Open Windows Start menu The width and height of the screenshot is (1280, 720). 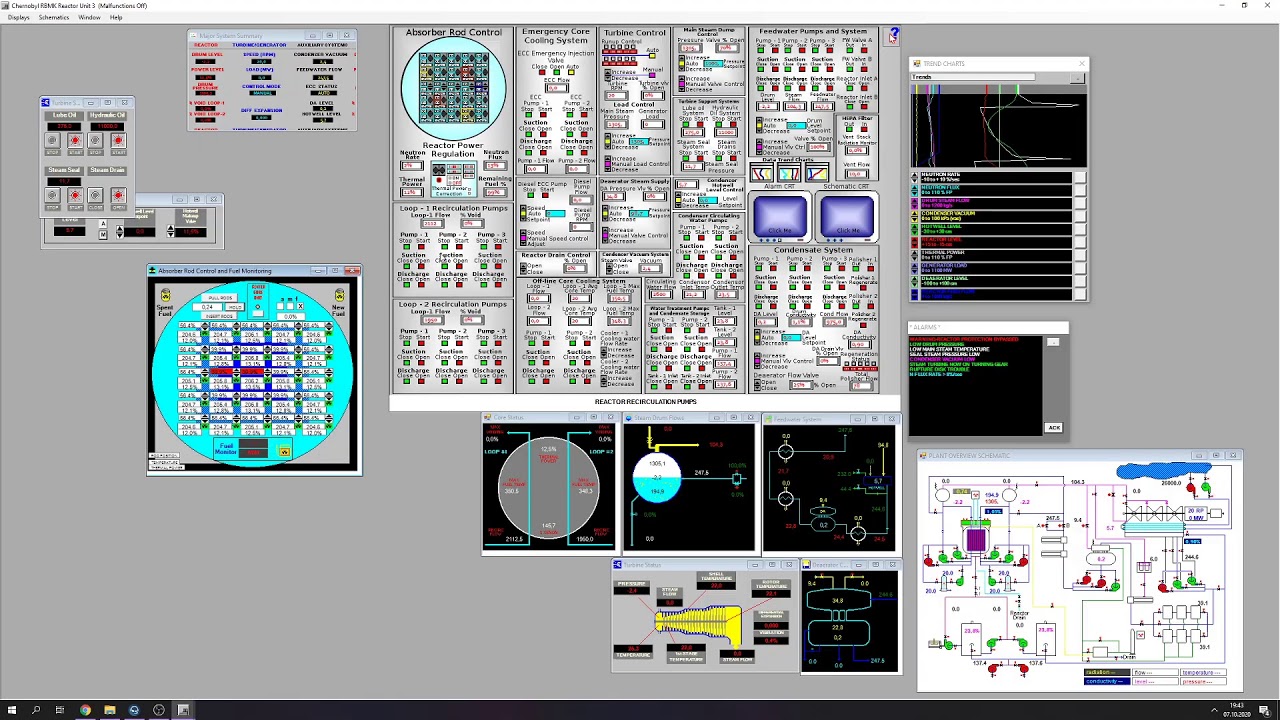click(x=12, y=710)
